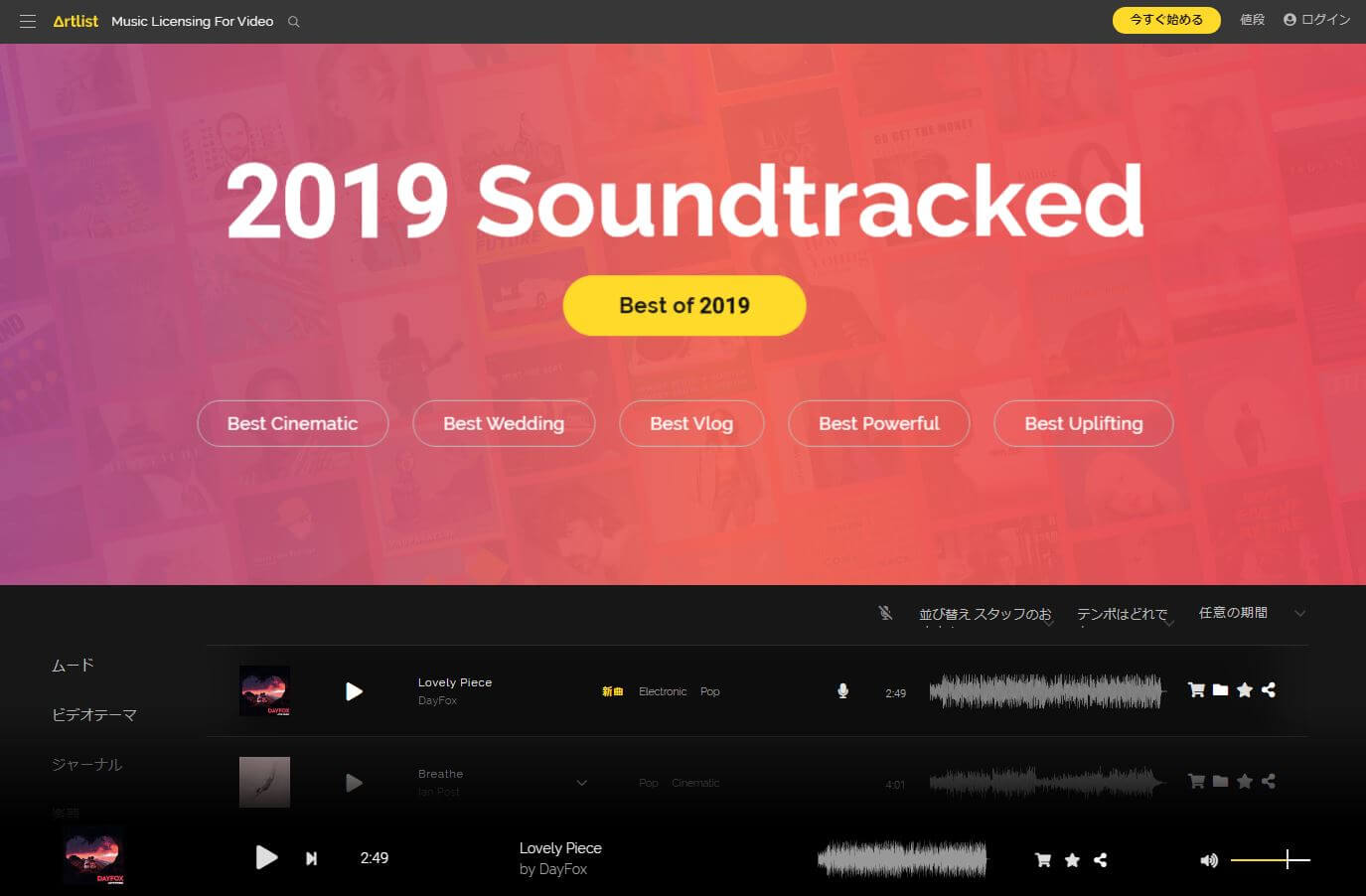Select ビデオテーマ in the left sidebar
The image size is (1366, 896).
(x=94, y=715)
